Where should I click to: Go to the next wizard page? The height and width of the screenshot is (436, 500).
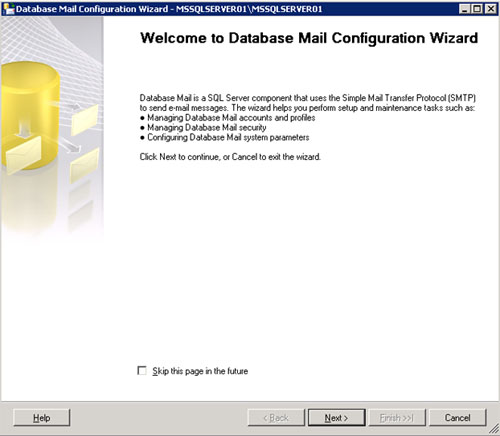pyautogui.click(x=336, y=418)
